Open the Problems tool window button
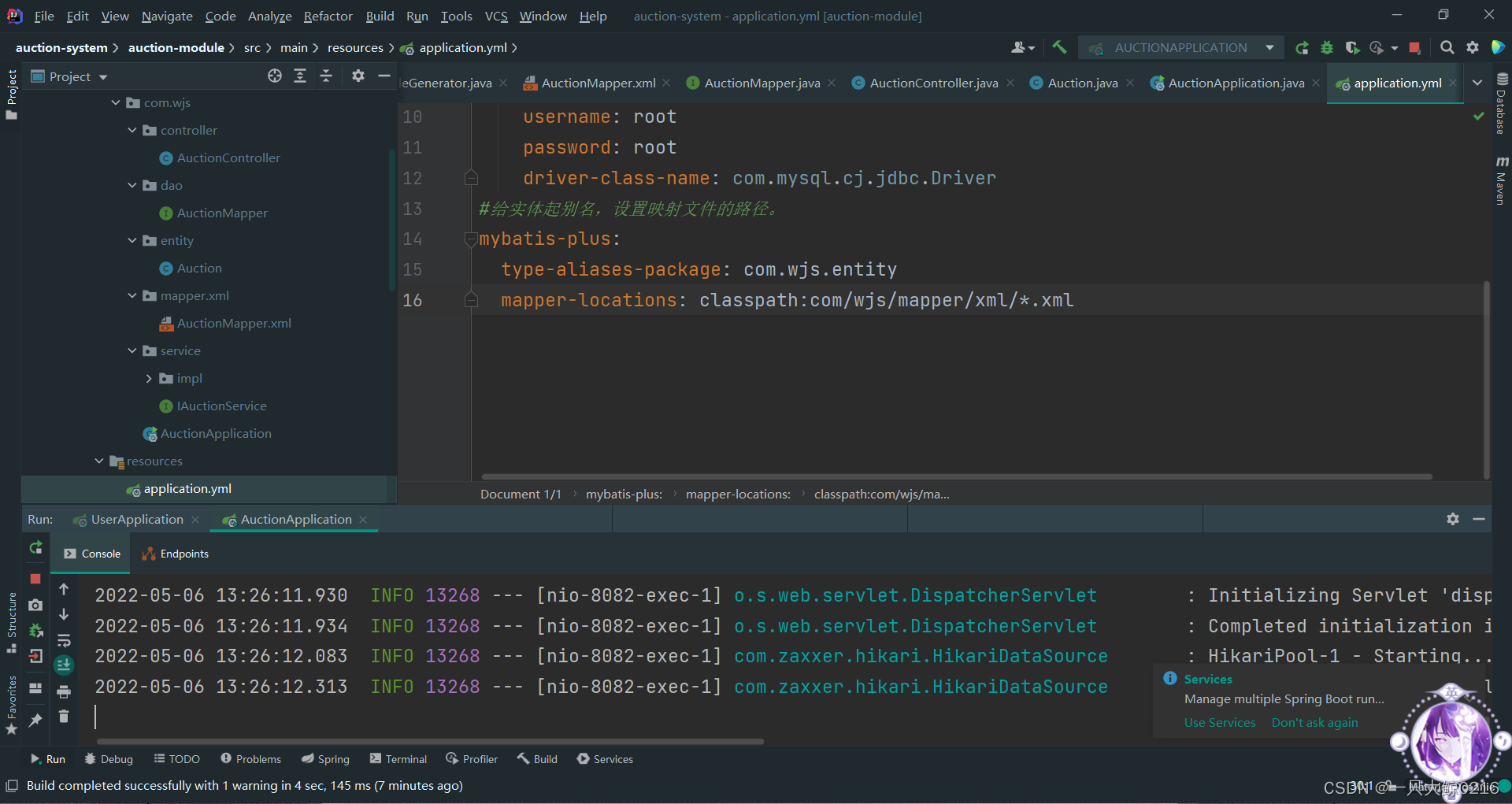Image resolution: width=1512 pixels, height=804 pixels. (250, 759)
